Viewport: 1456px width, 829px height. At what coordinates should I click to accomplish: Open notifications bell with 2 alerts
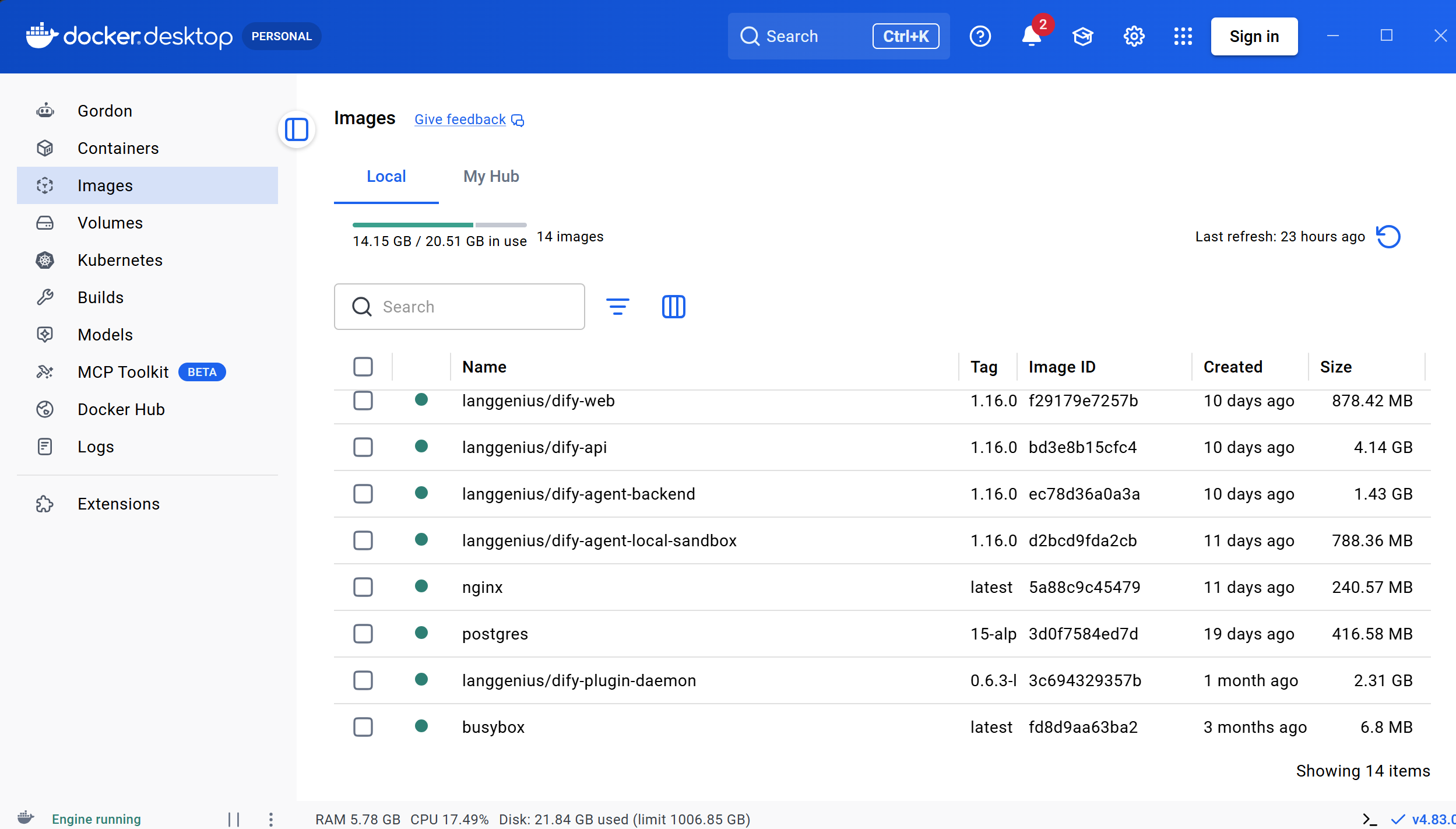1032,36
